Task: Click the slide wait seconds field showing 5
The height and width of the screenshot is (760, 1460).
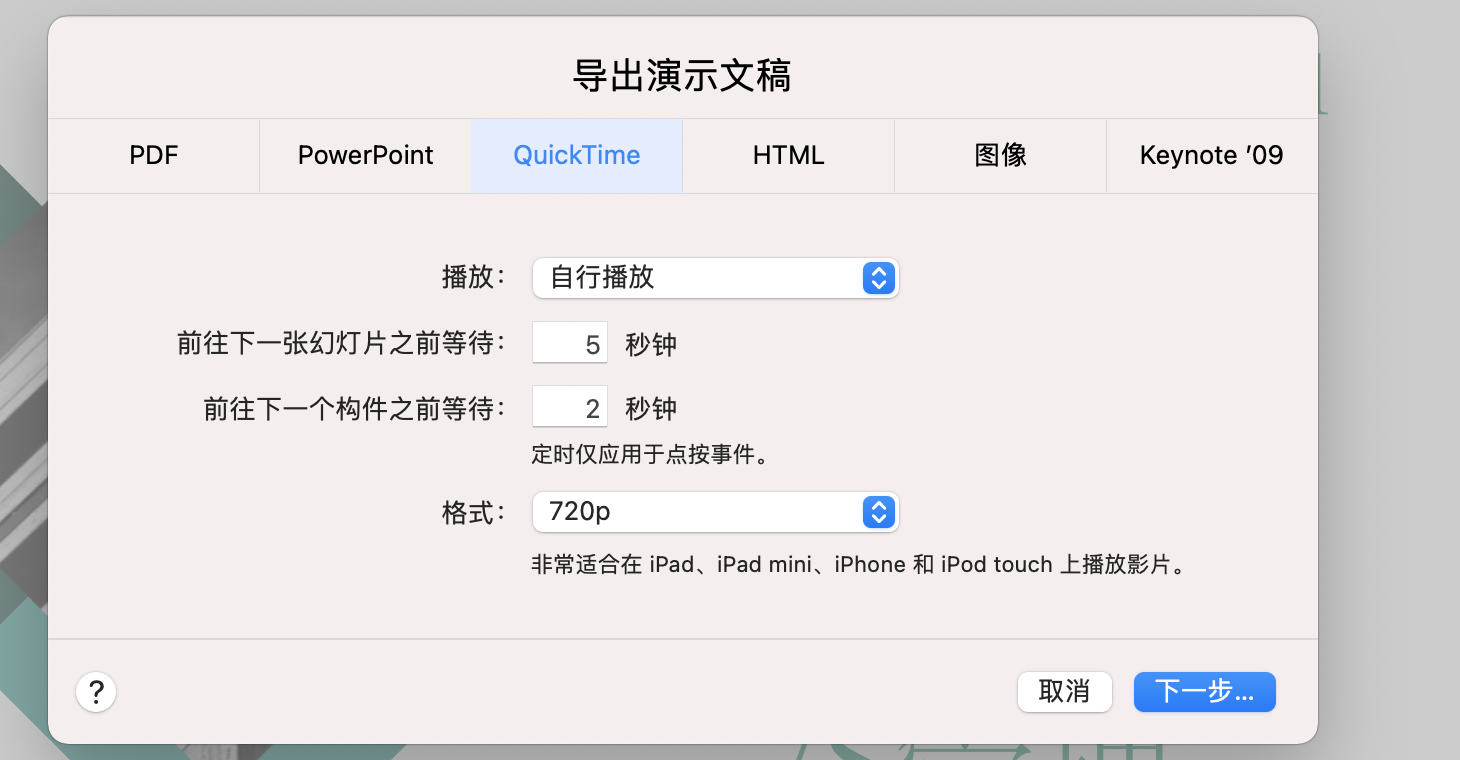Action: tap(570, 343)
